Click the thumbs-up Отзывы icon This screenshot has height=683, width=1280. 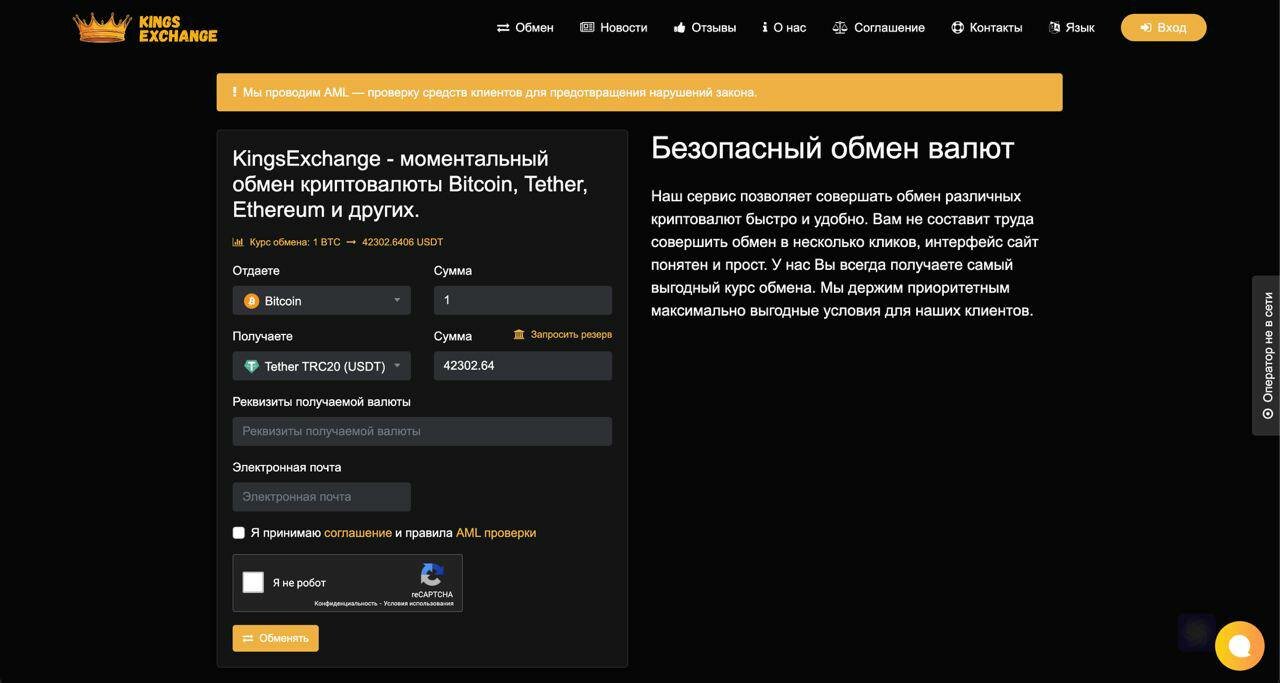(x=679, y=28)
